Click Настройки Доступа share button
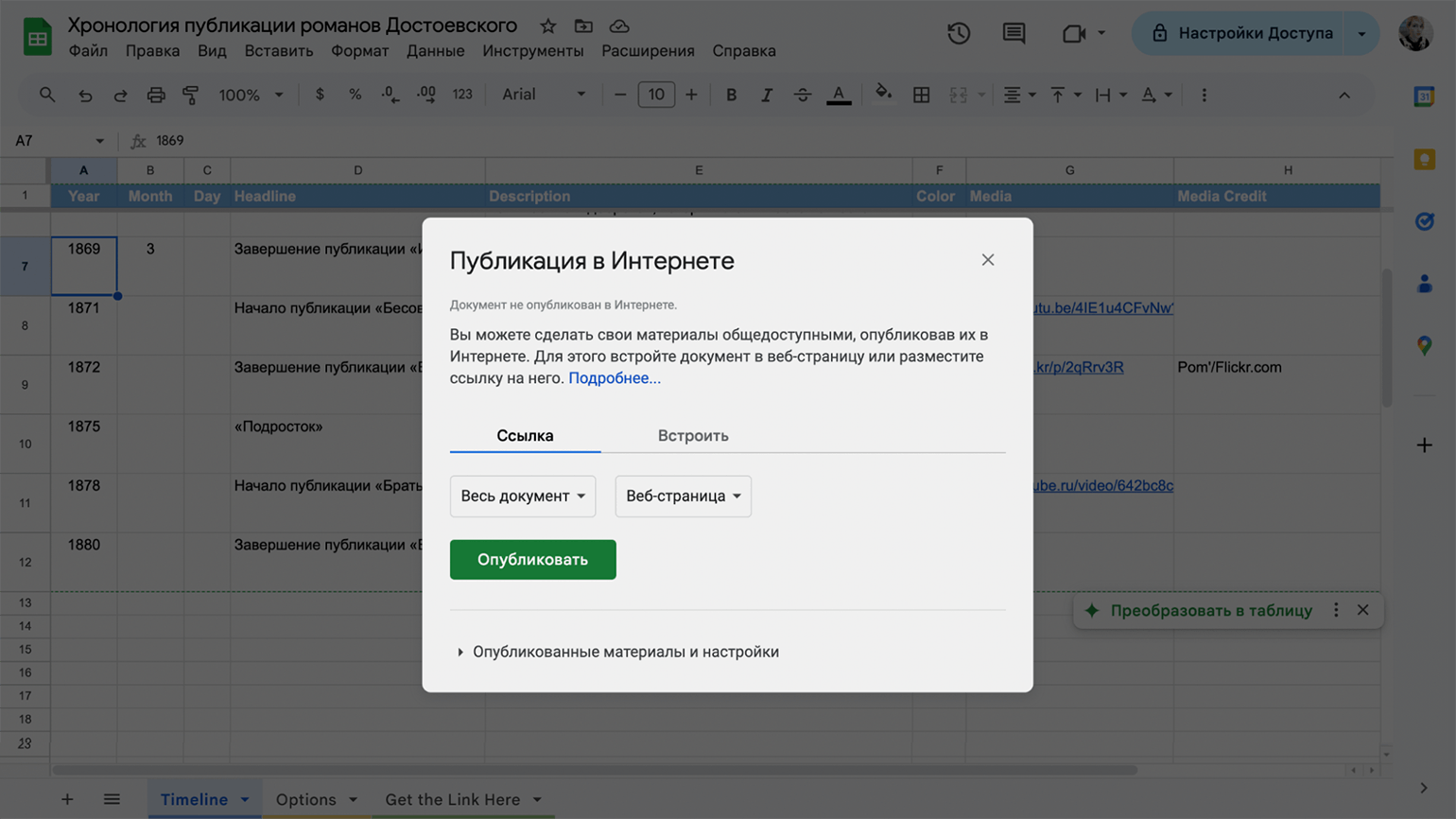1456x819 pixels. [x=1239, y=33]
